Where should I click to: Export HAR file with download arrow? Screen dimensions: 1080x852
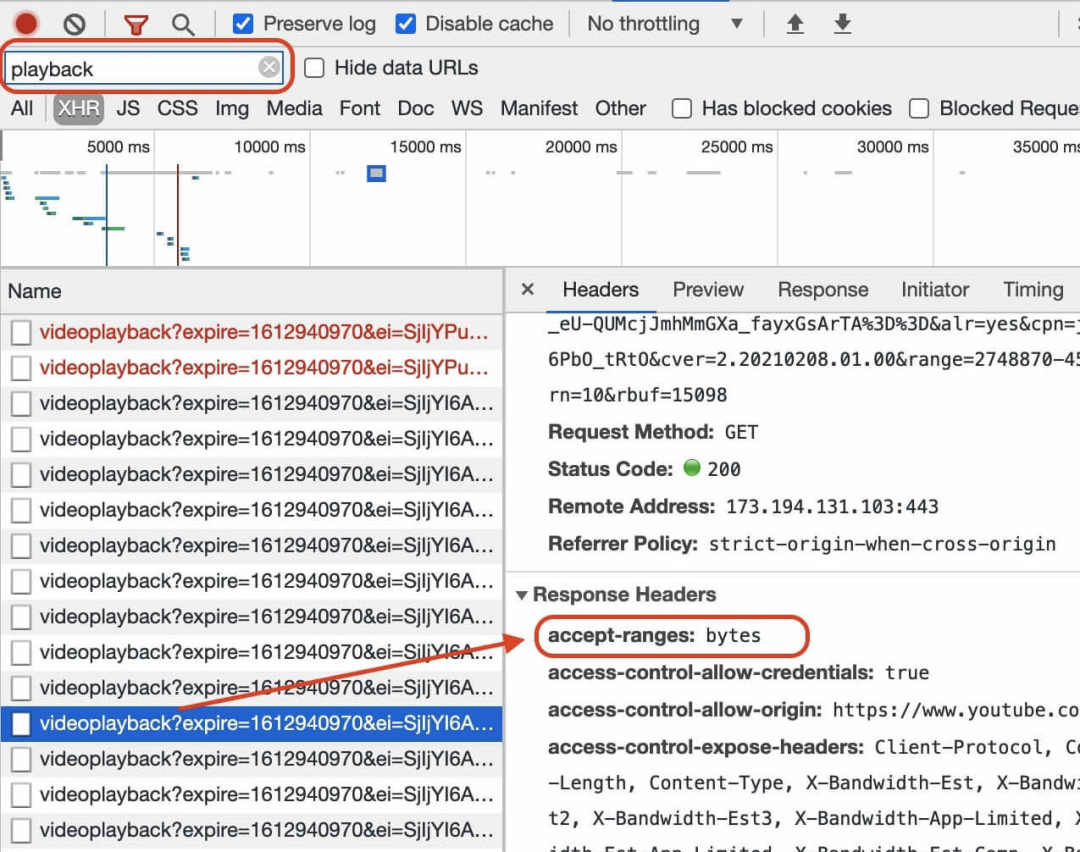pyautogui.click(x=842, y=24)
